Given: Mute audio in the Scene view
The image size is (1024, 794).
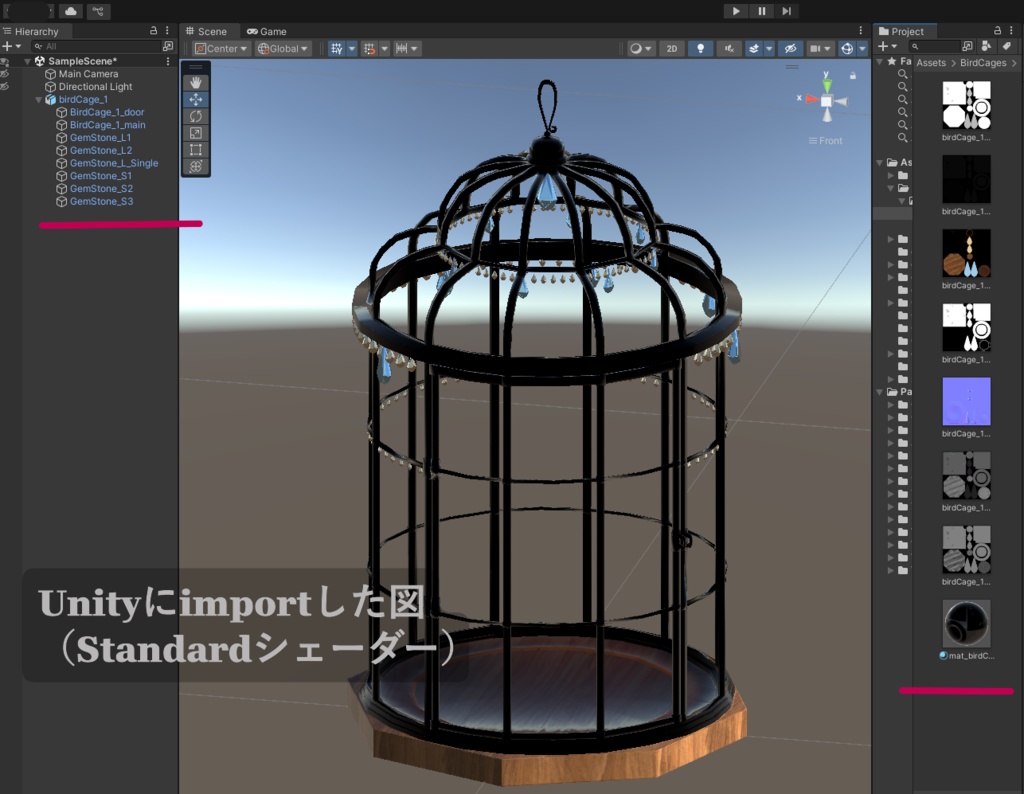Looking at the screenshot, I should pyautogui.click(x=729, y=48).
